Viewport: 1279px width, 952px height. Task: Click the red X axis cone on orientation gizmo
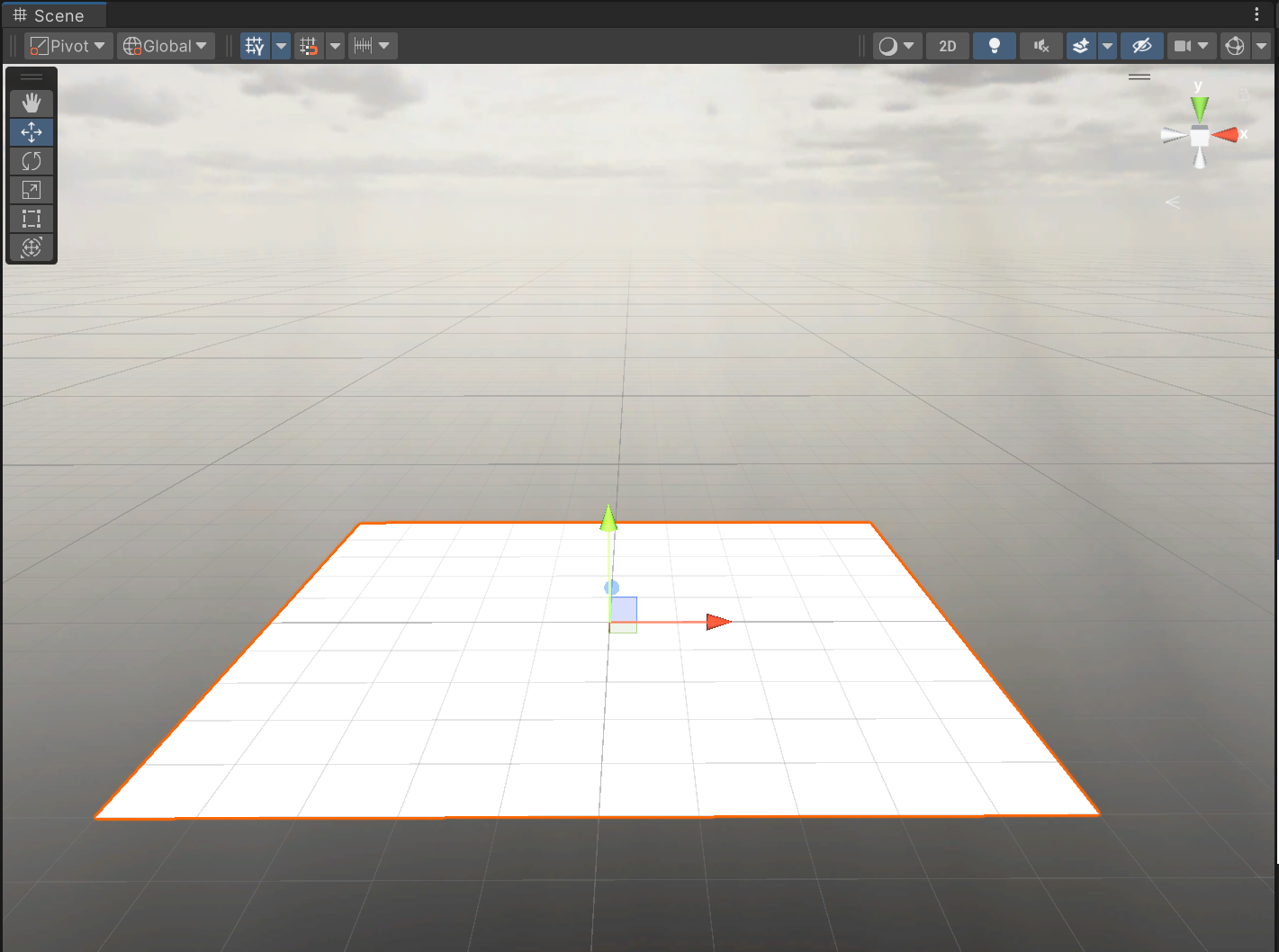[1226, 135]
